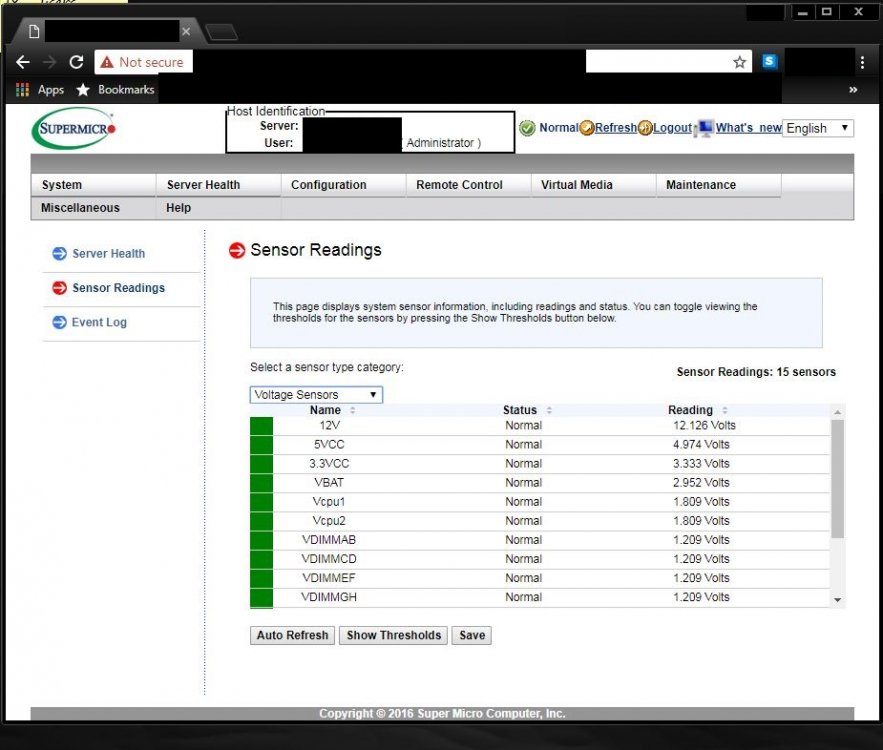Select the Vcpu2 sensor name

[329, 521]
